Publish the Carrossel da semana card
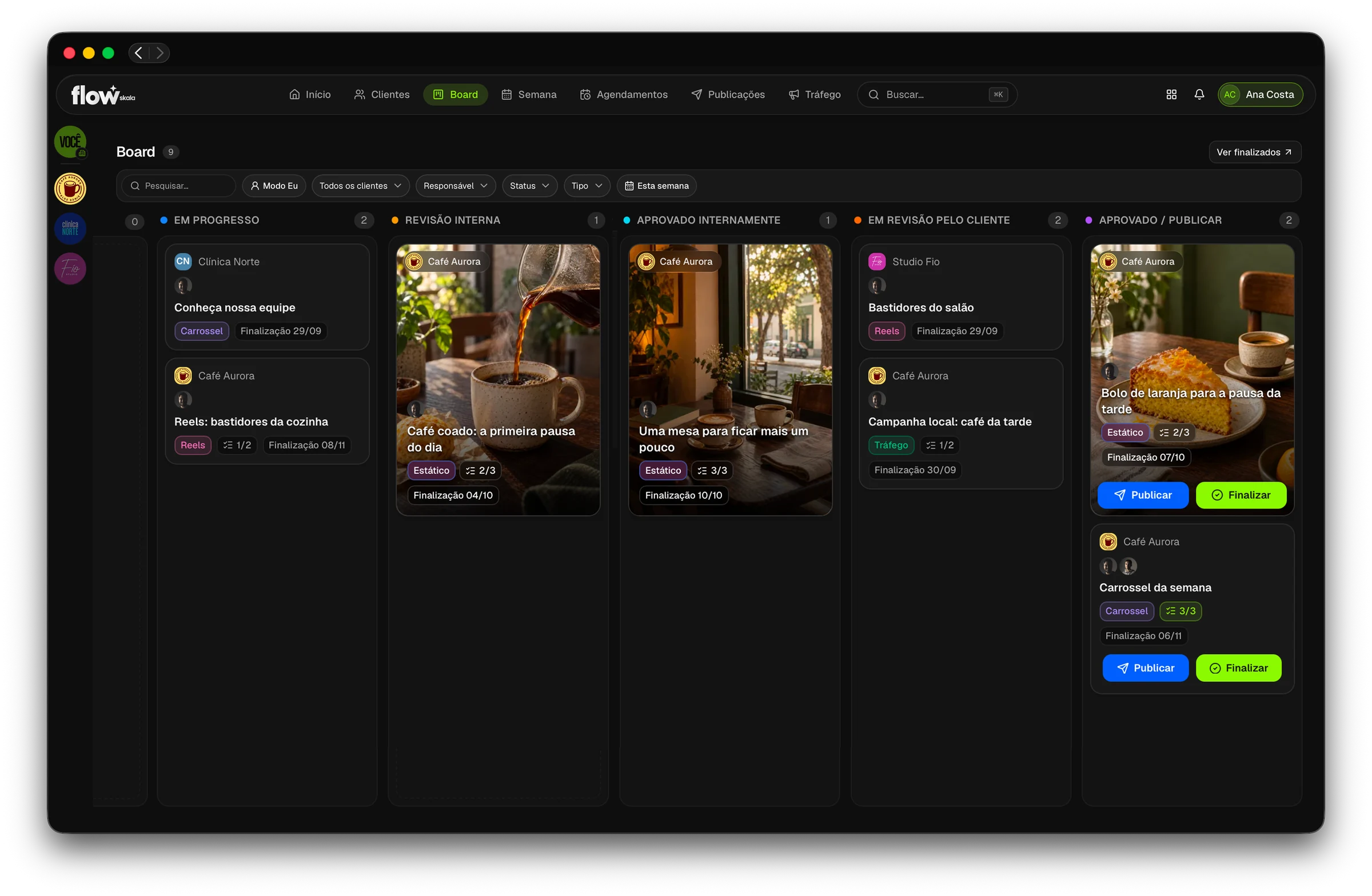This screenshot has width=1372, height=896. [x=1146, y=668]
